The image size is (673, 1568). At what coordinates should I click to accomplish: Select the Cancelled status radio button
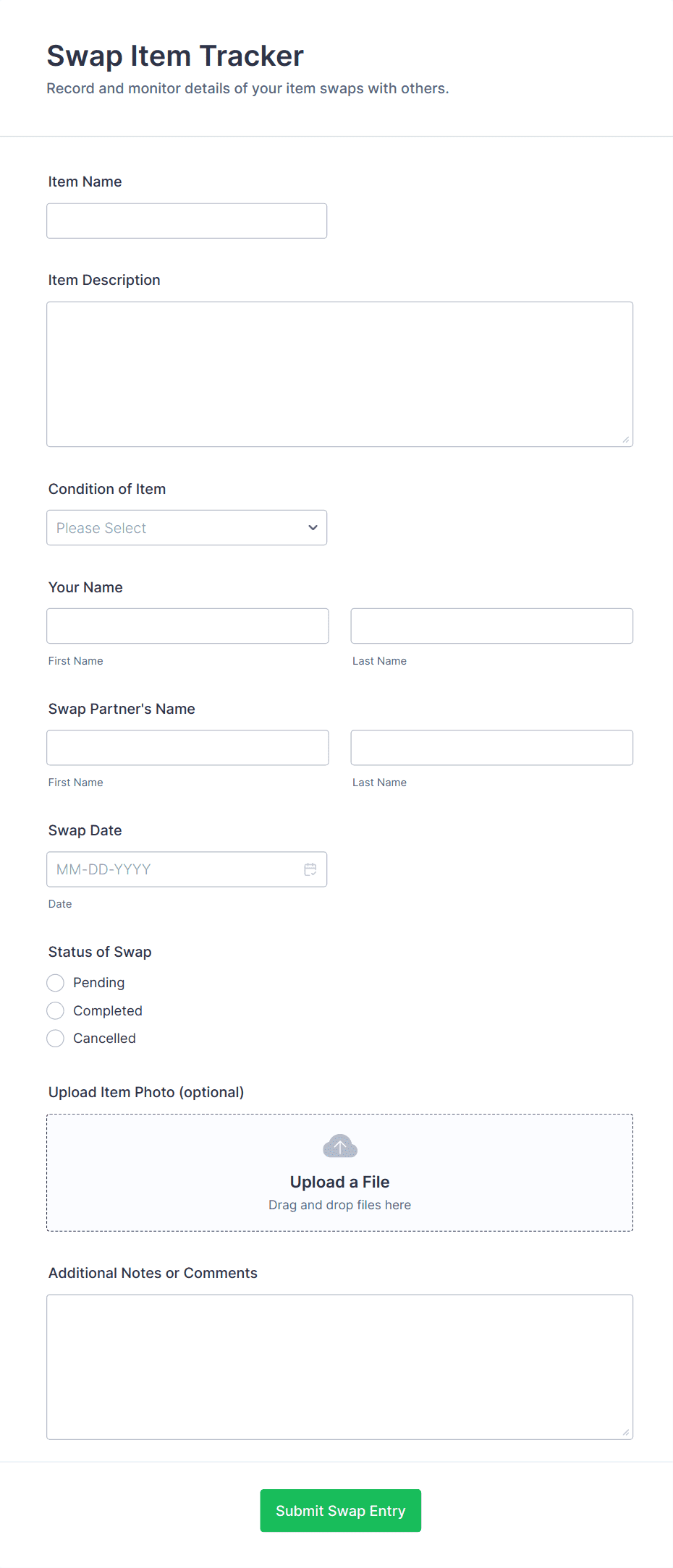[56, 1039]
